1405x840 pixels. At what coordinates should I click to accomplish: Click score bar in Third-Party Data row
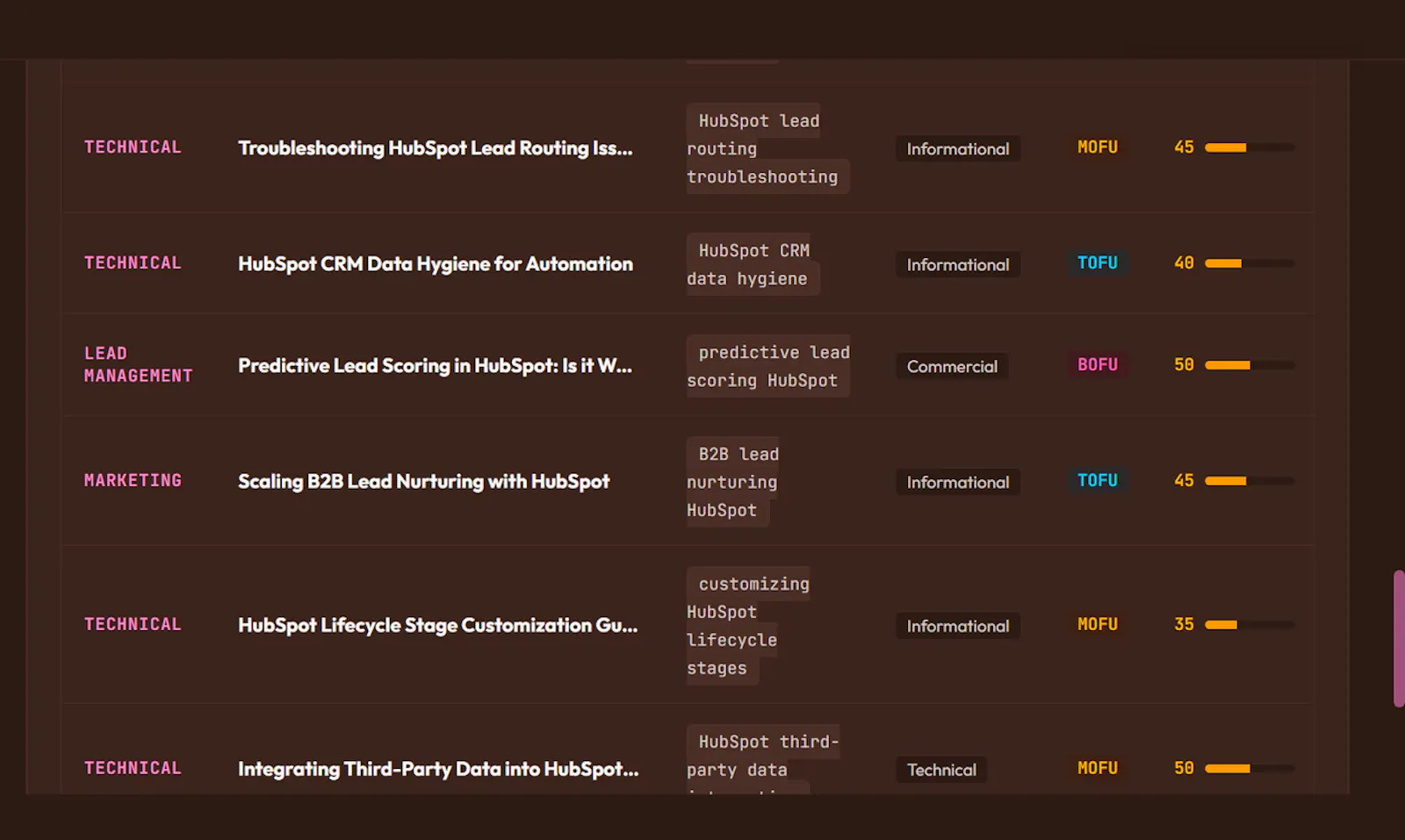click(x=1250, y=769)
